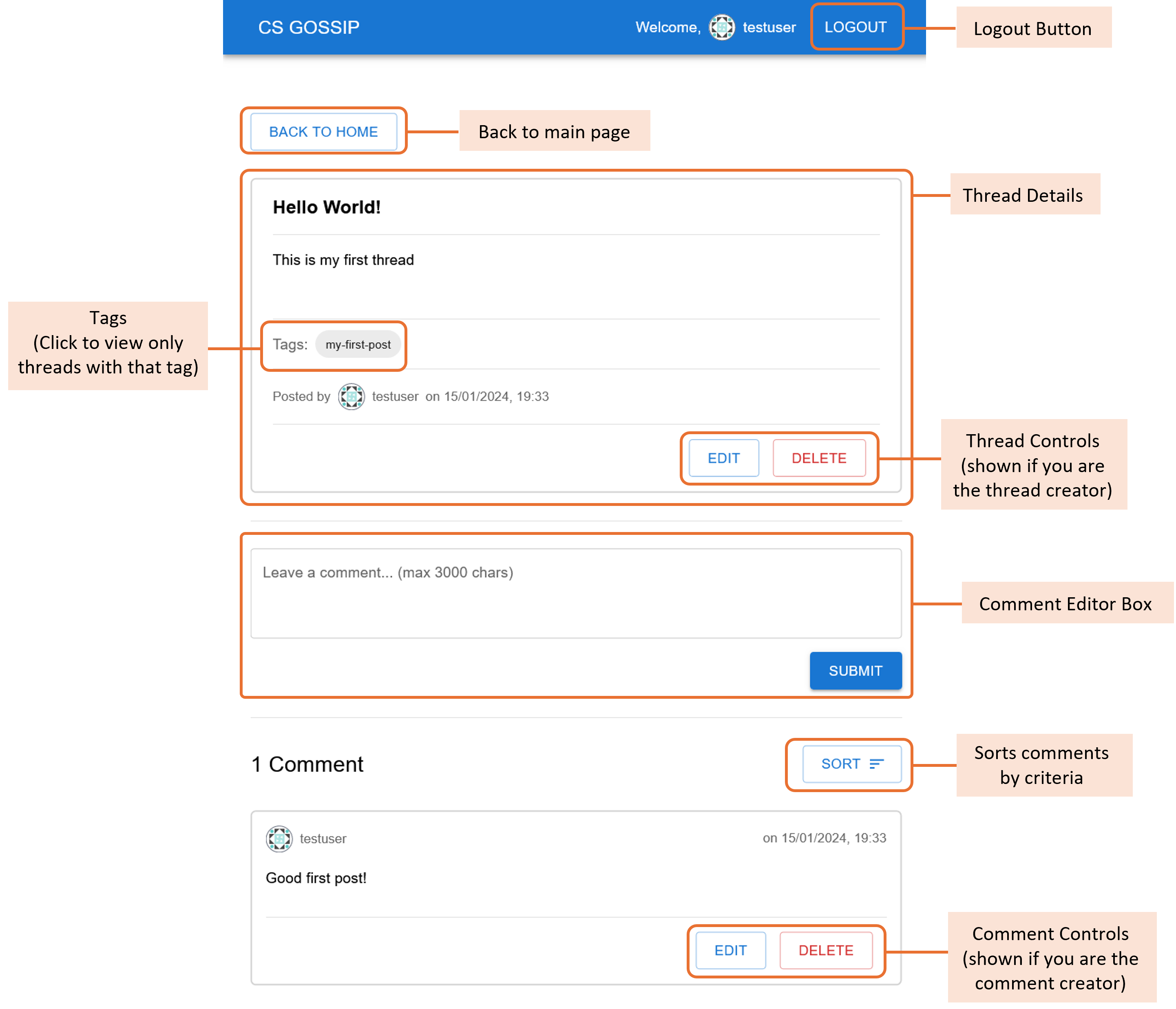Delete the Good first post comment

(x=826, y=950)
